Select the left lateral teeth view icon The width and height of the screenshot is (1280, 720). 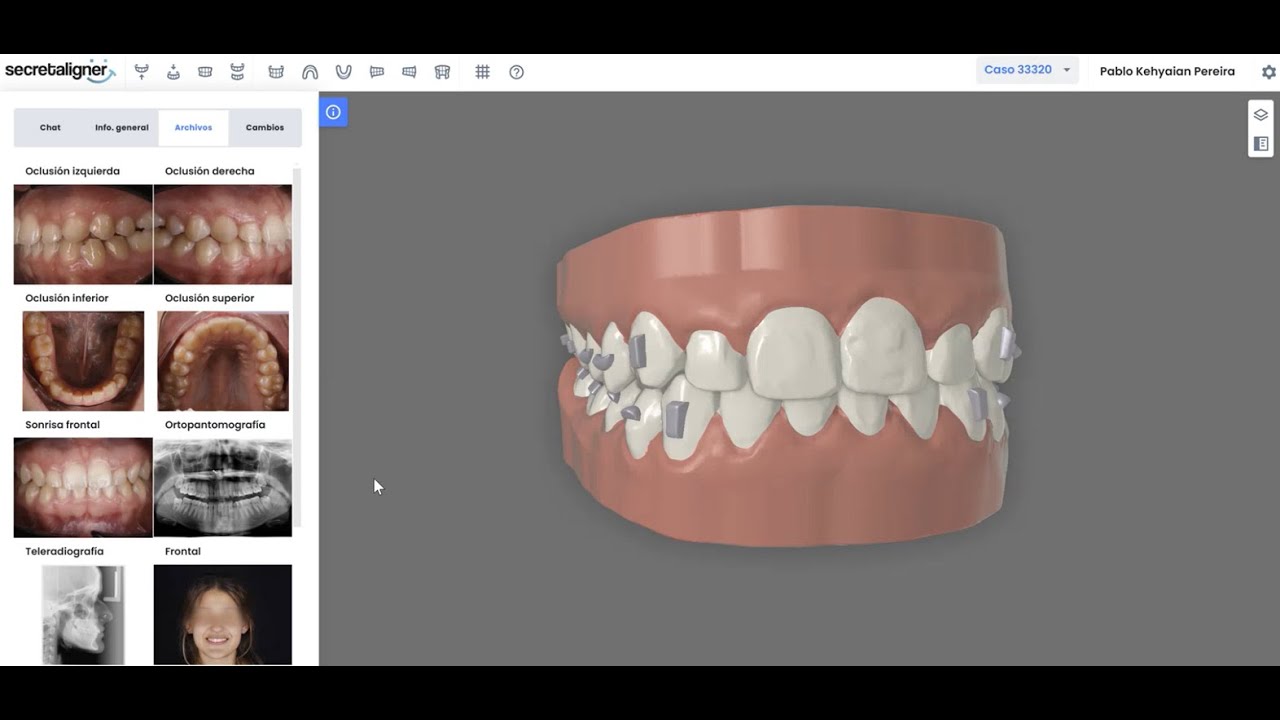click(x=377, y=71)
